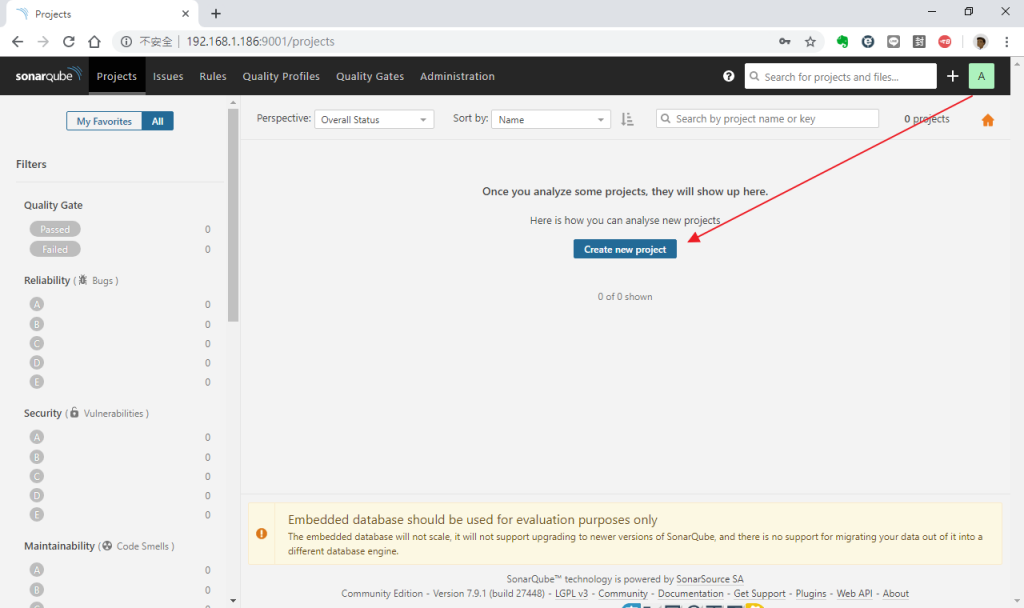Open the Administration menu

pyautogui.click(x=457, y=76)
